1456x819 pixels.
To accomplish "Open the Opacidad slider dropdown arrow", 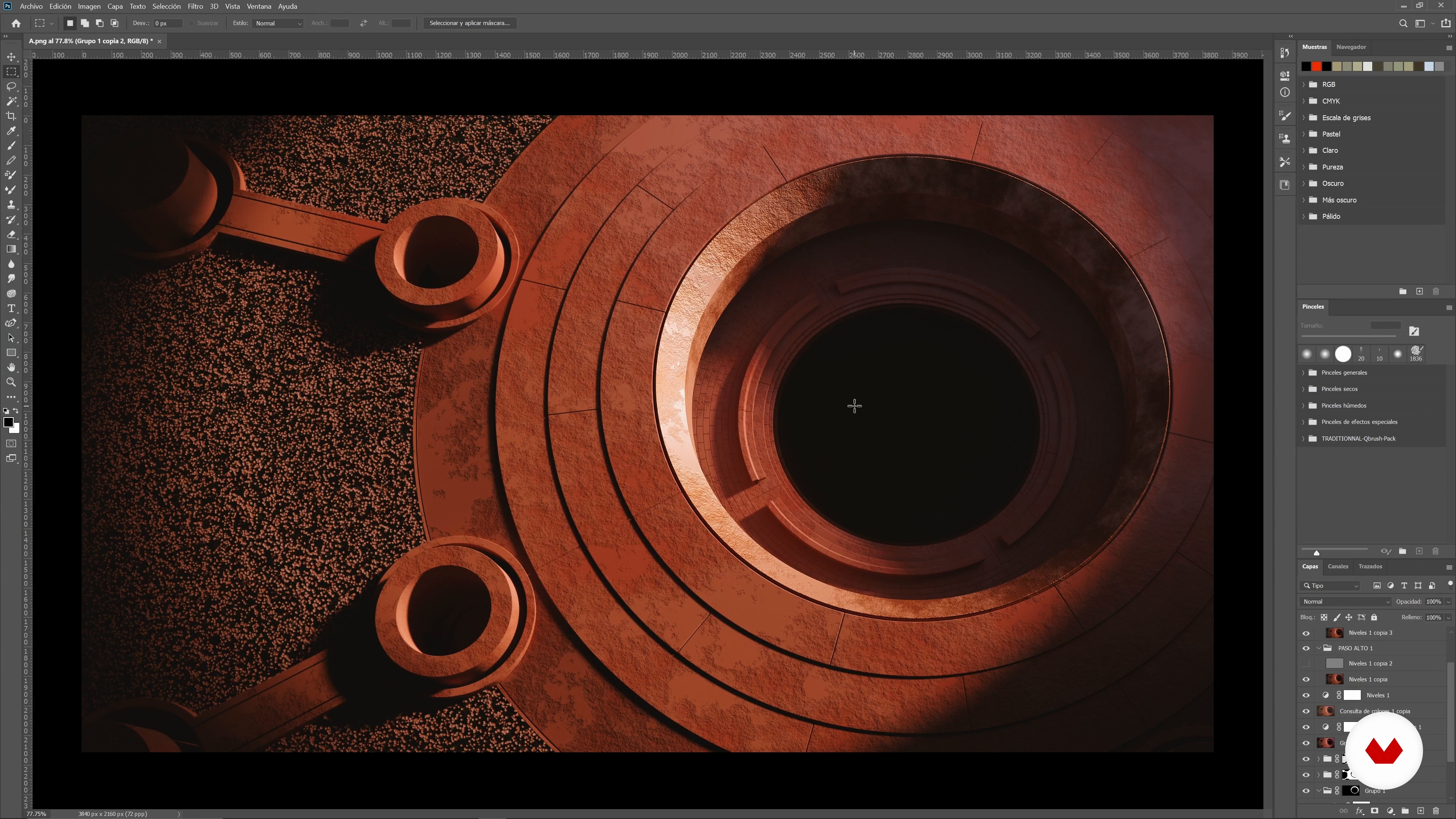I will pos(1449,602).
